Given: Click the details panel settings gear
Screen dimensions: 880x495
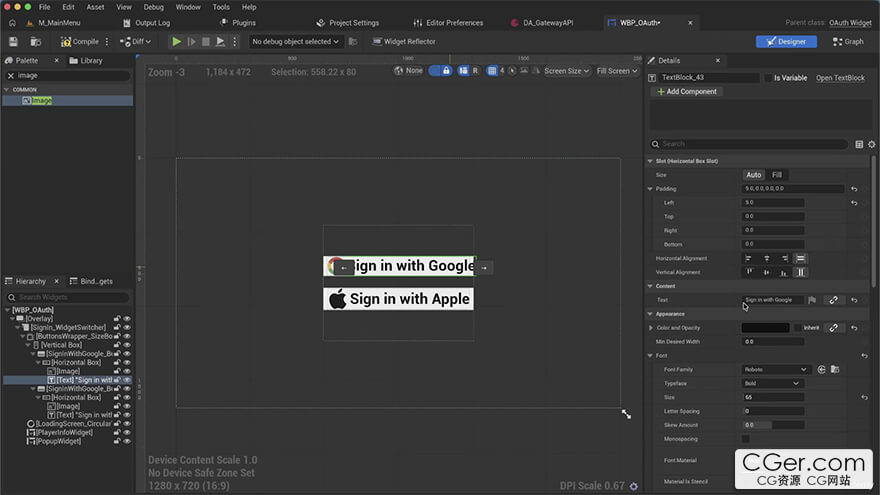Looking at the screenshot, I should coord(871,144).
